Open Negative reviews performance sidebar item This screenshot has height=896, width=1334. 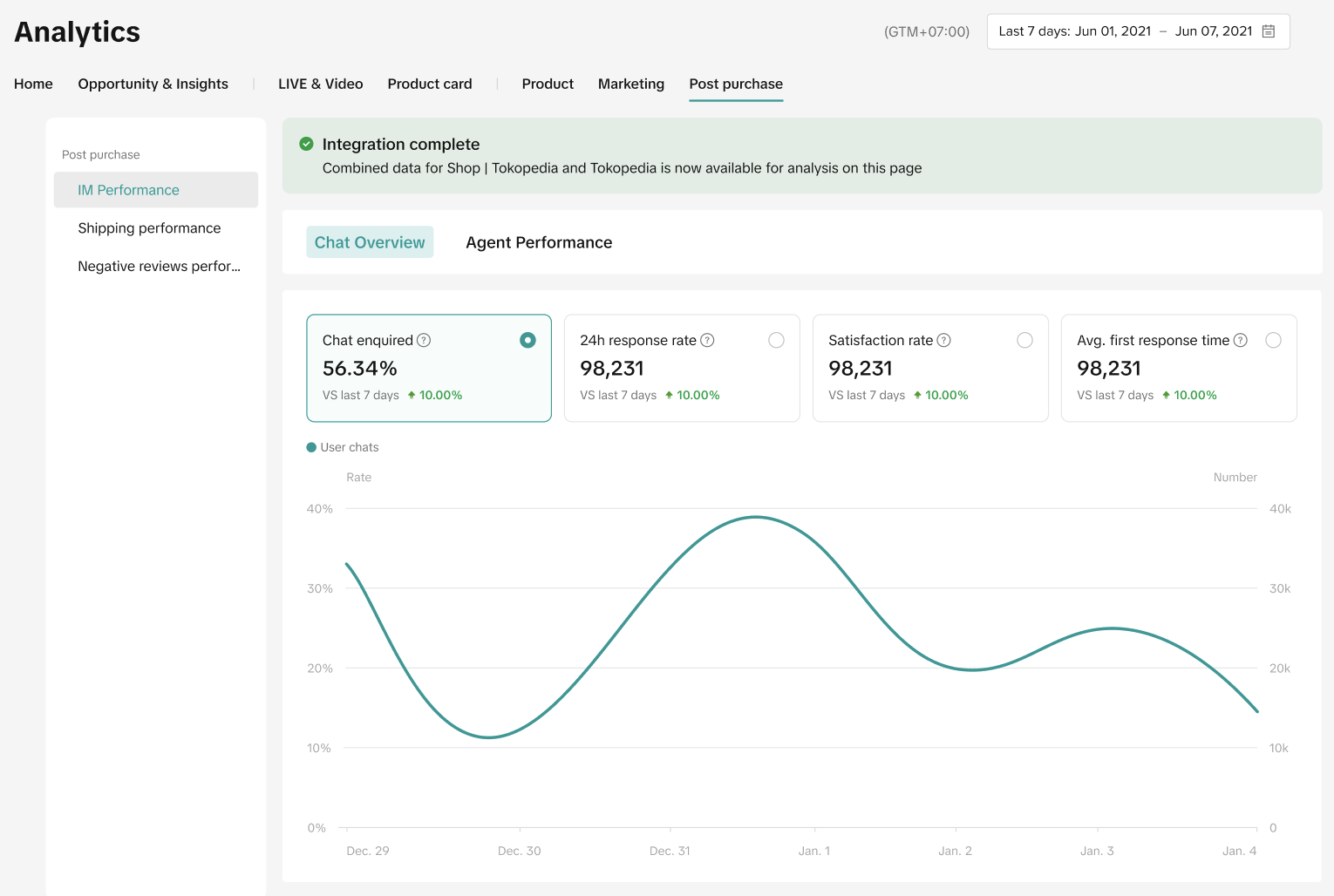(x=159, y=267)
